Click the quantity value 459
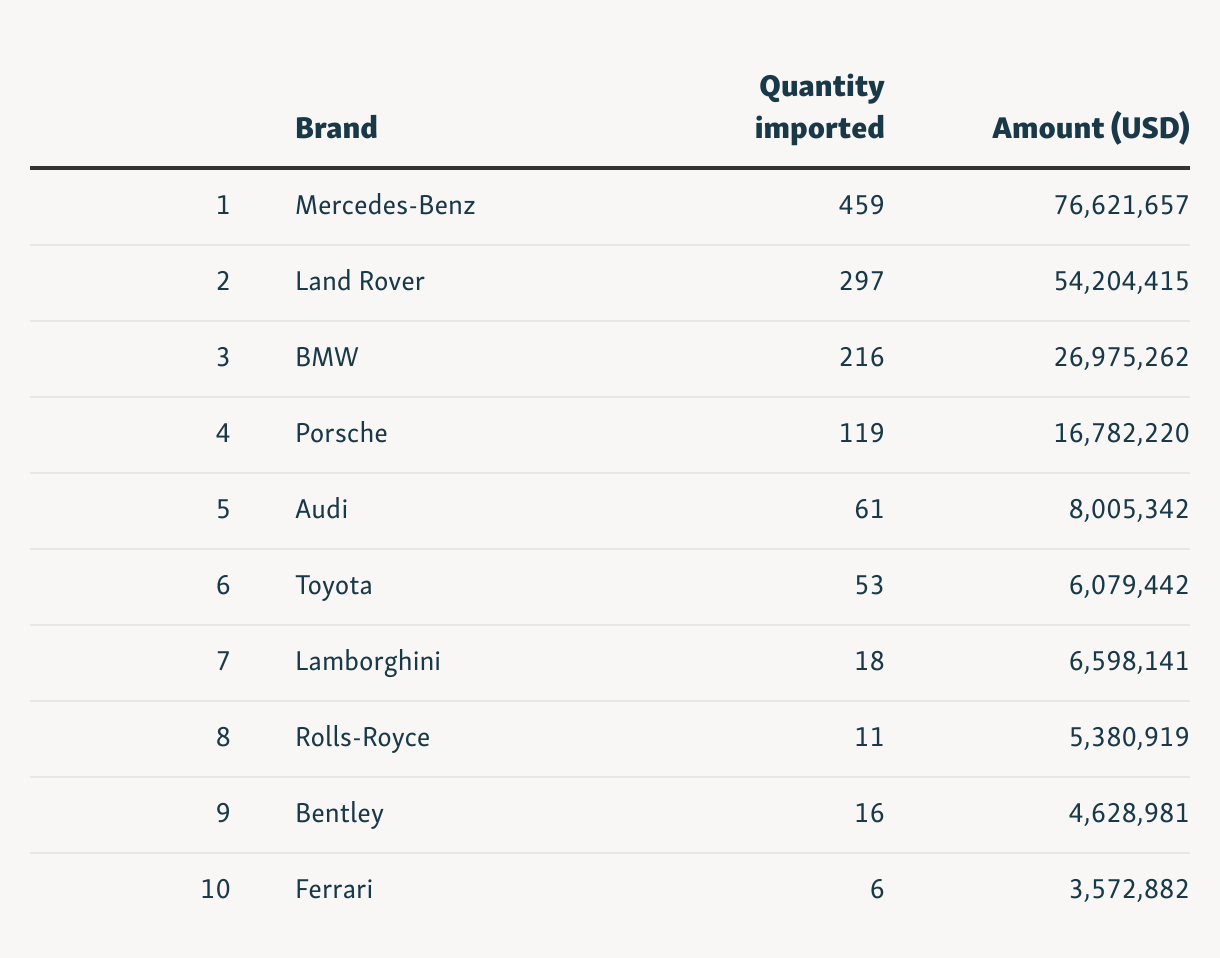1220x958 pixels. tap(861, 205)
